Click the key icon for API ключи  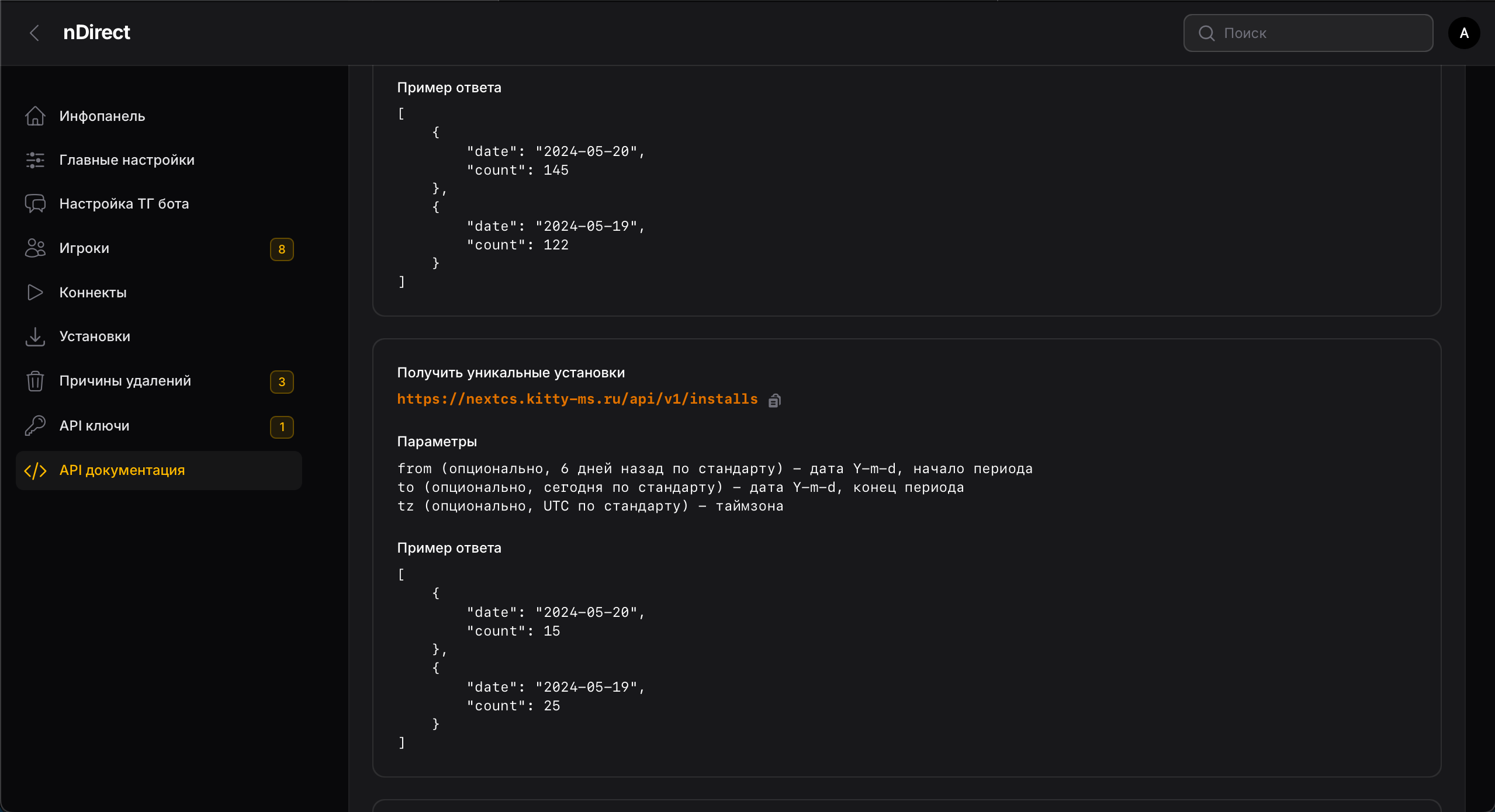click(35, 426)
